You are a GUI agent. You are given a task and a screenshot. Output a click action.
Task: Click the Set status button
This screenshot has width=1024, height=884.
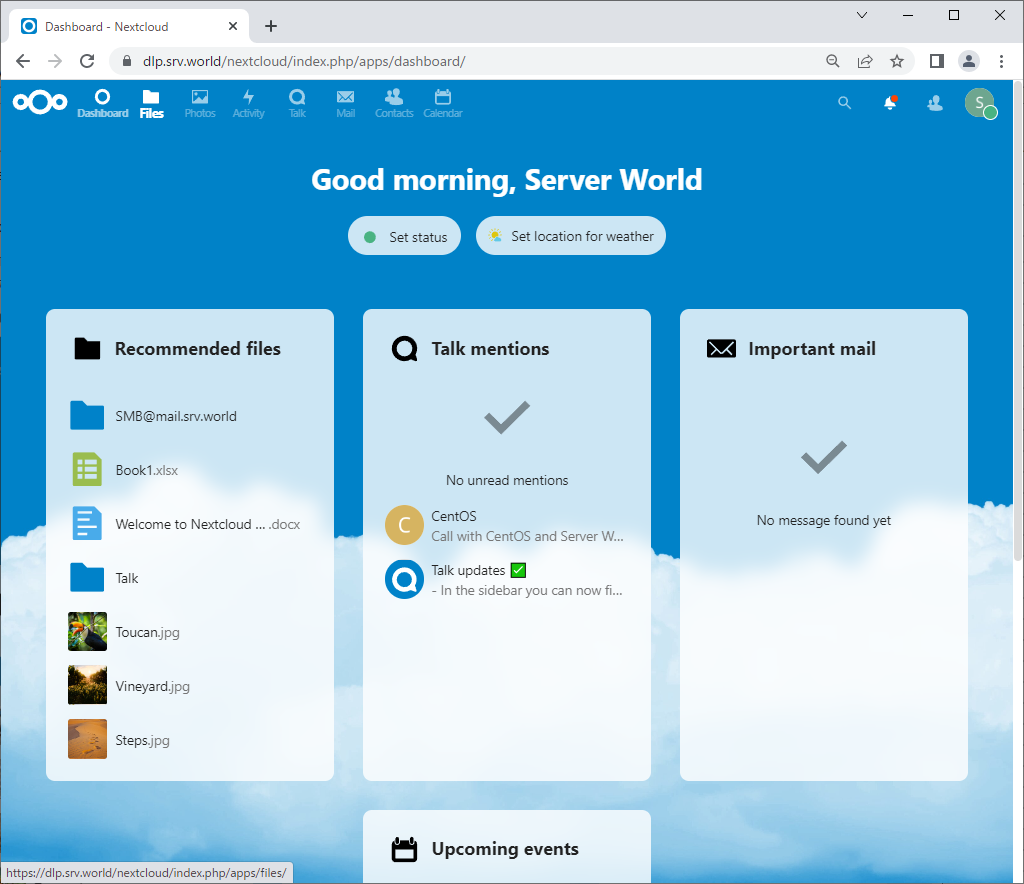(x=404, y=236)
